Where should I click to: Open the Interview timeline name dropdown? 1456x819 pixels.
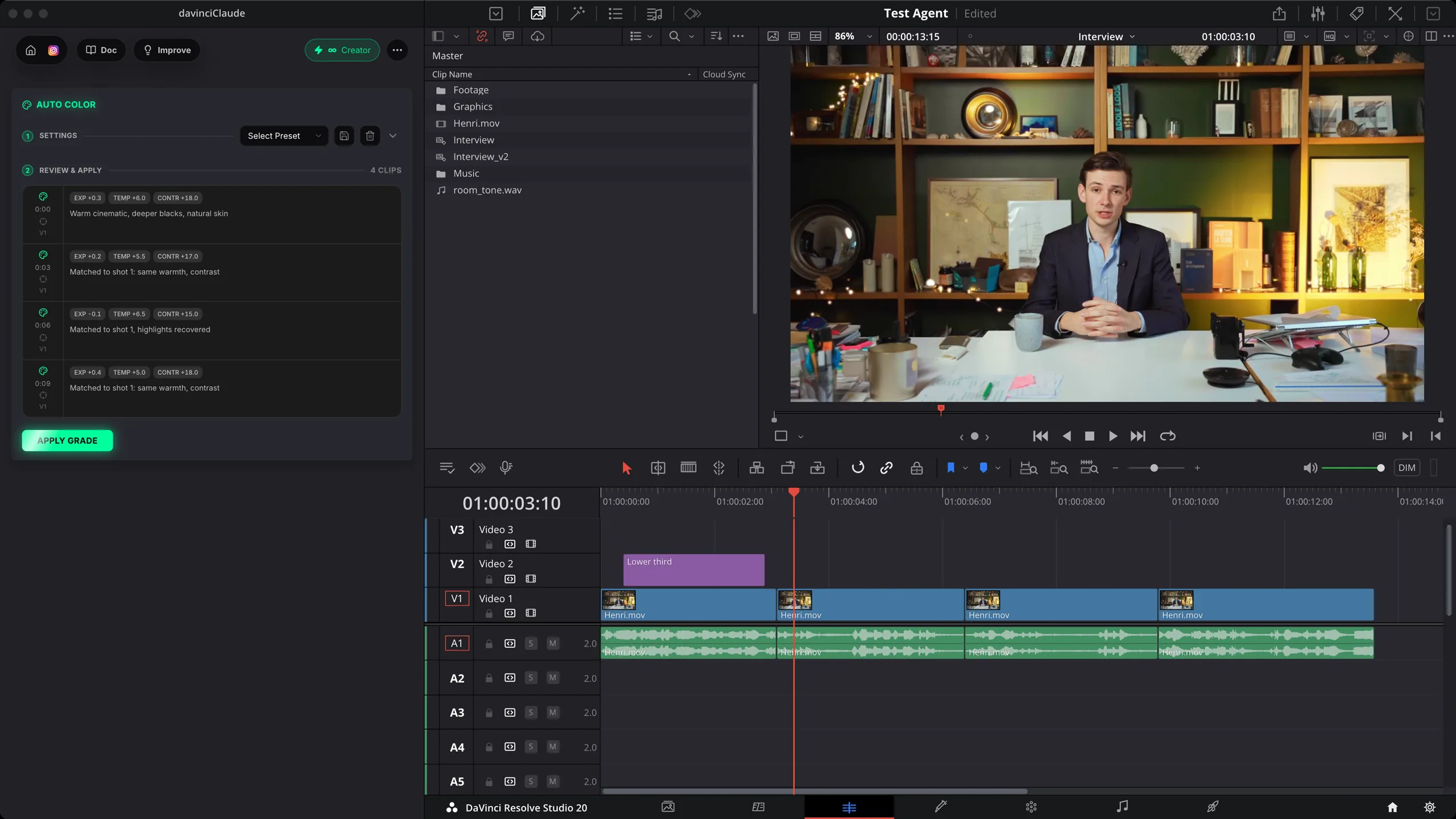pos(1106,36)
